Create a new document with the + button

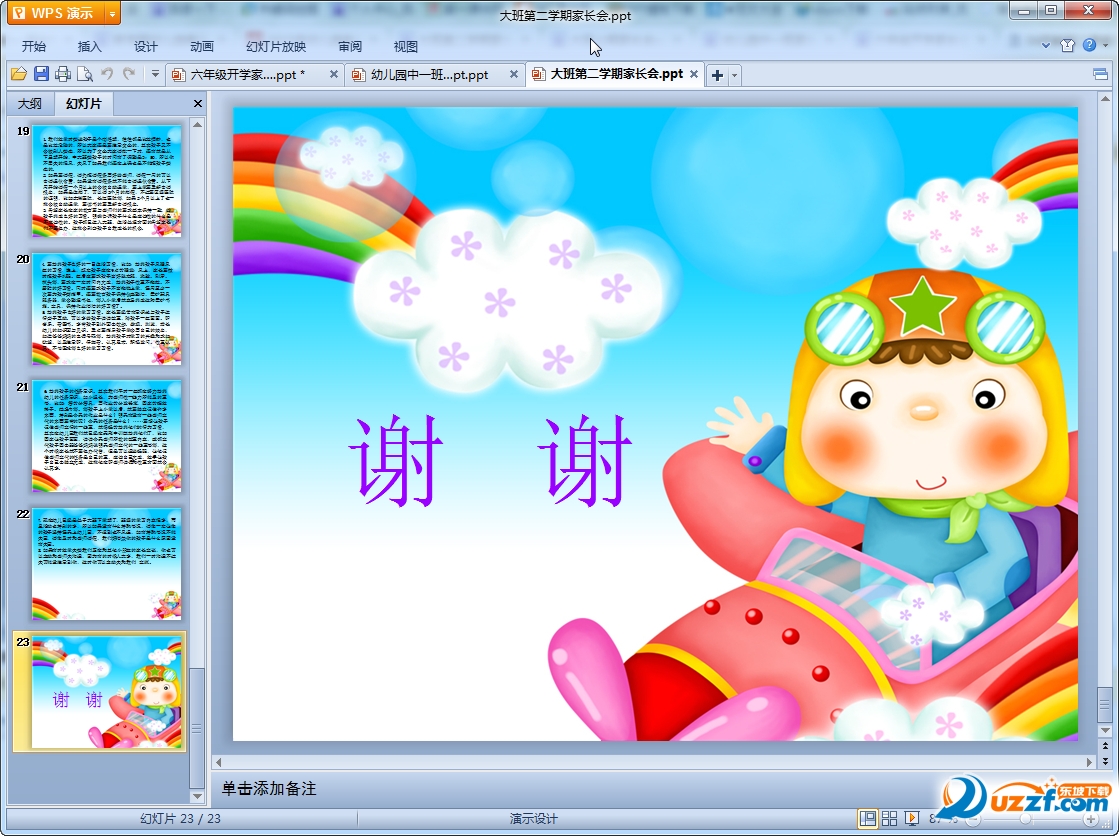pos(718,74)
